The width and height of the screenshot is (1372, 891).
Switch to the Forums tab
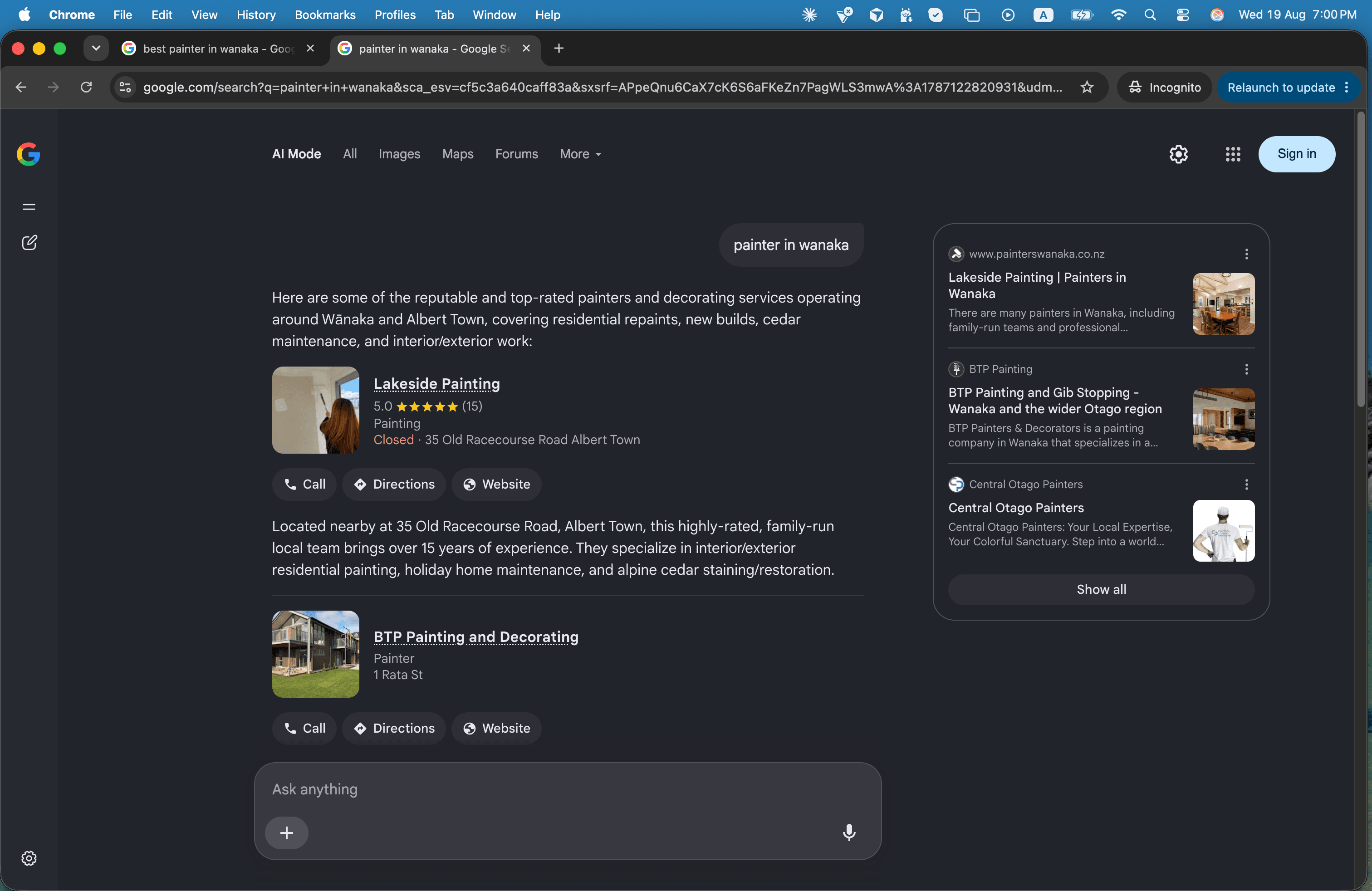(x=516, y=154)
